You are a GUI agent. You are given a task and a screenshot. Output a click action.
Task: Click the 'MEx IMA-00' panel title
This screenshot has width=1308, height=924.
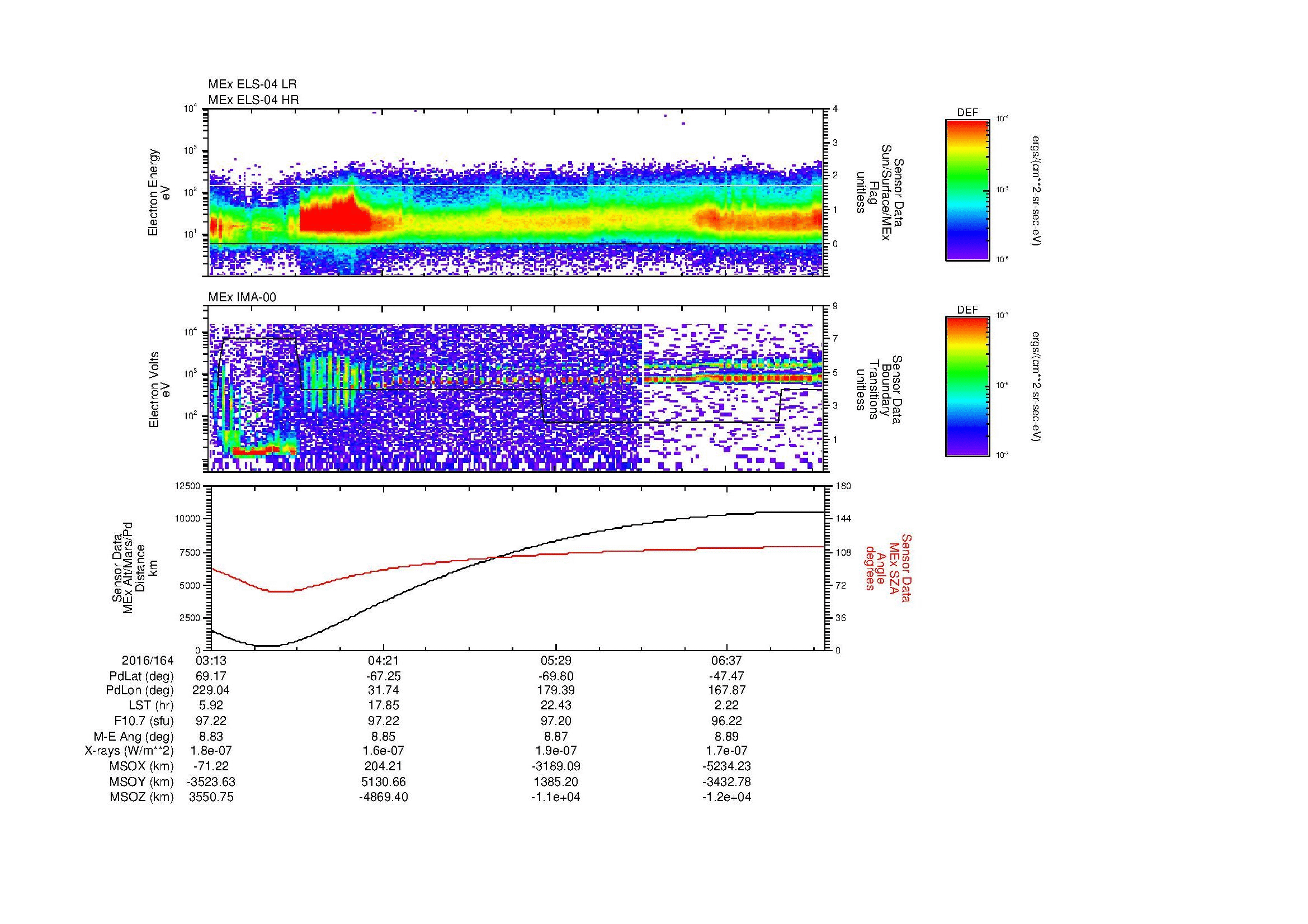(242, 297)
